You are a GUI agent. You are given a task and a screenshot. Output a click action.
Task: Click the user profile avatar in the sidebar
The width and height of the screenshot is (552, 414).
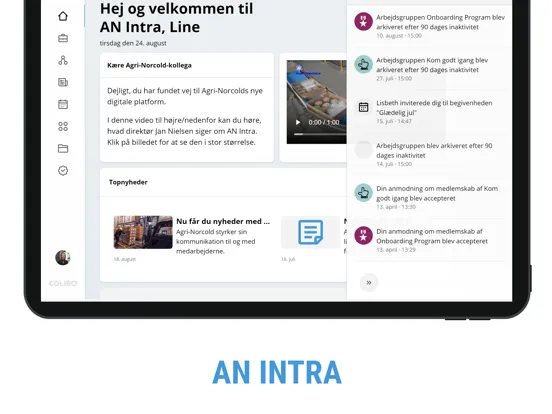(x=63, y=258)
